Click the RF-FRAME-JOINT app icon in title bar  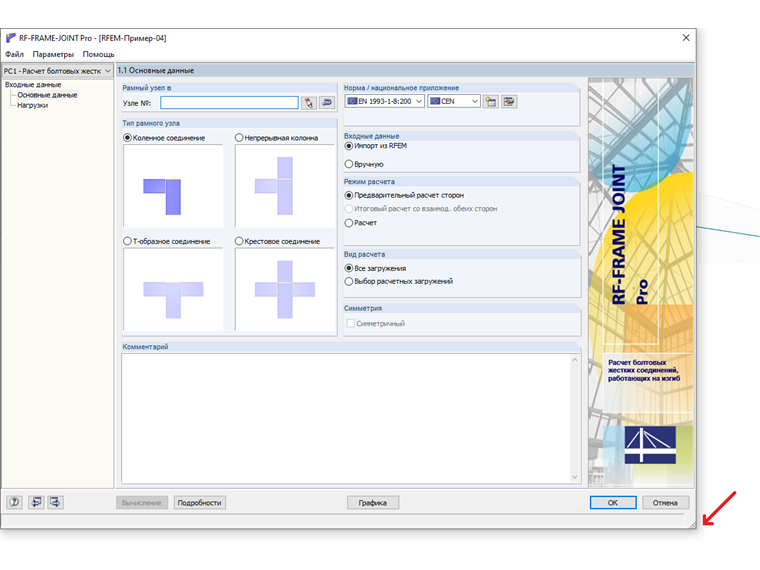point(11,38)
